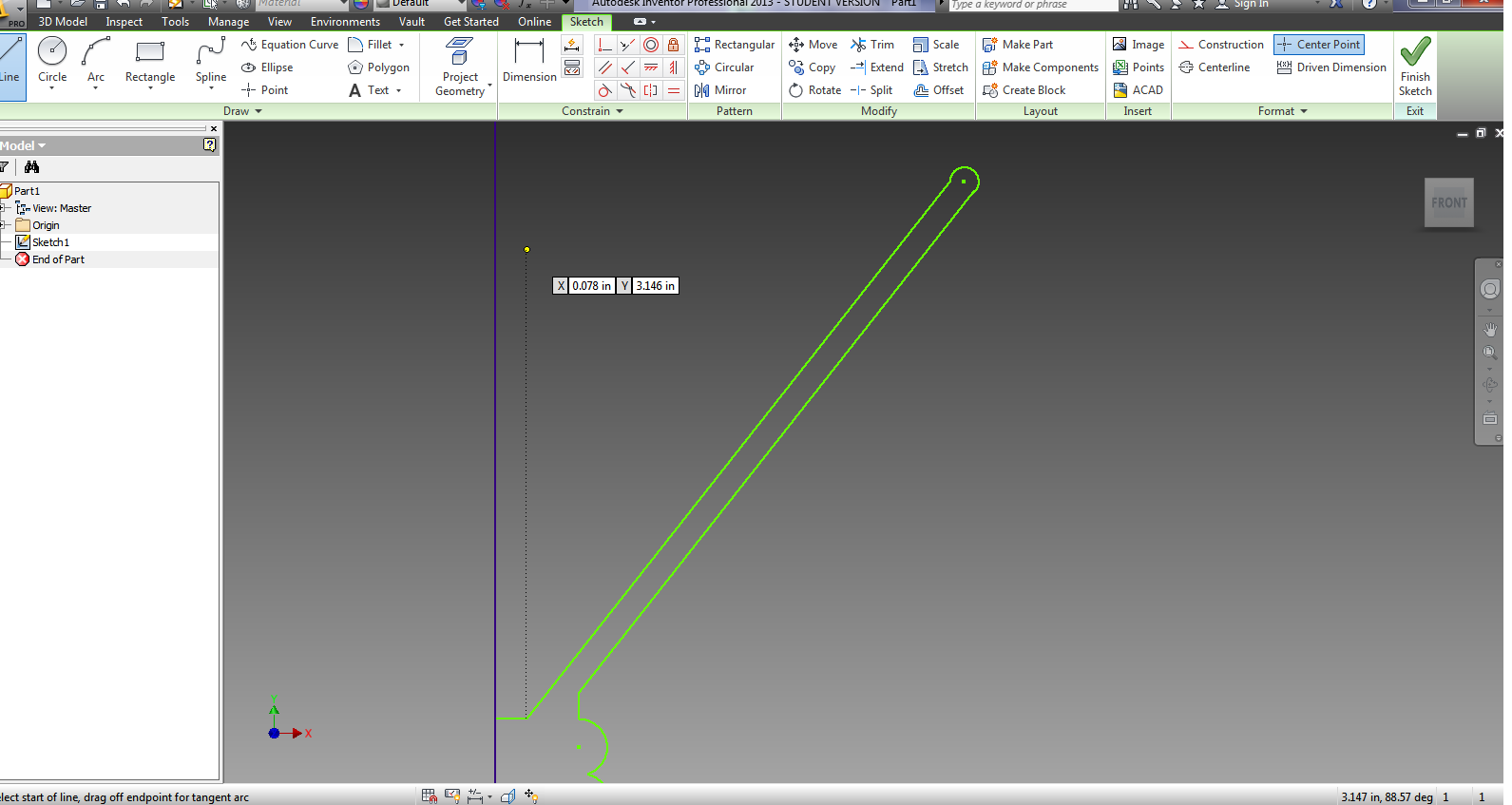Viewport: 1512px width, 805px height.
Task: Toggle show all degrees of freedom in status bar
Action: 531,796
